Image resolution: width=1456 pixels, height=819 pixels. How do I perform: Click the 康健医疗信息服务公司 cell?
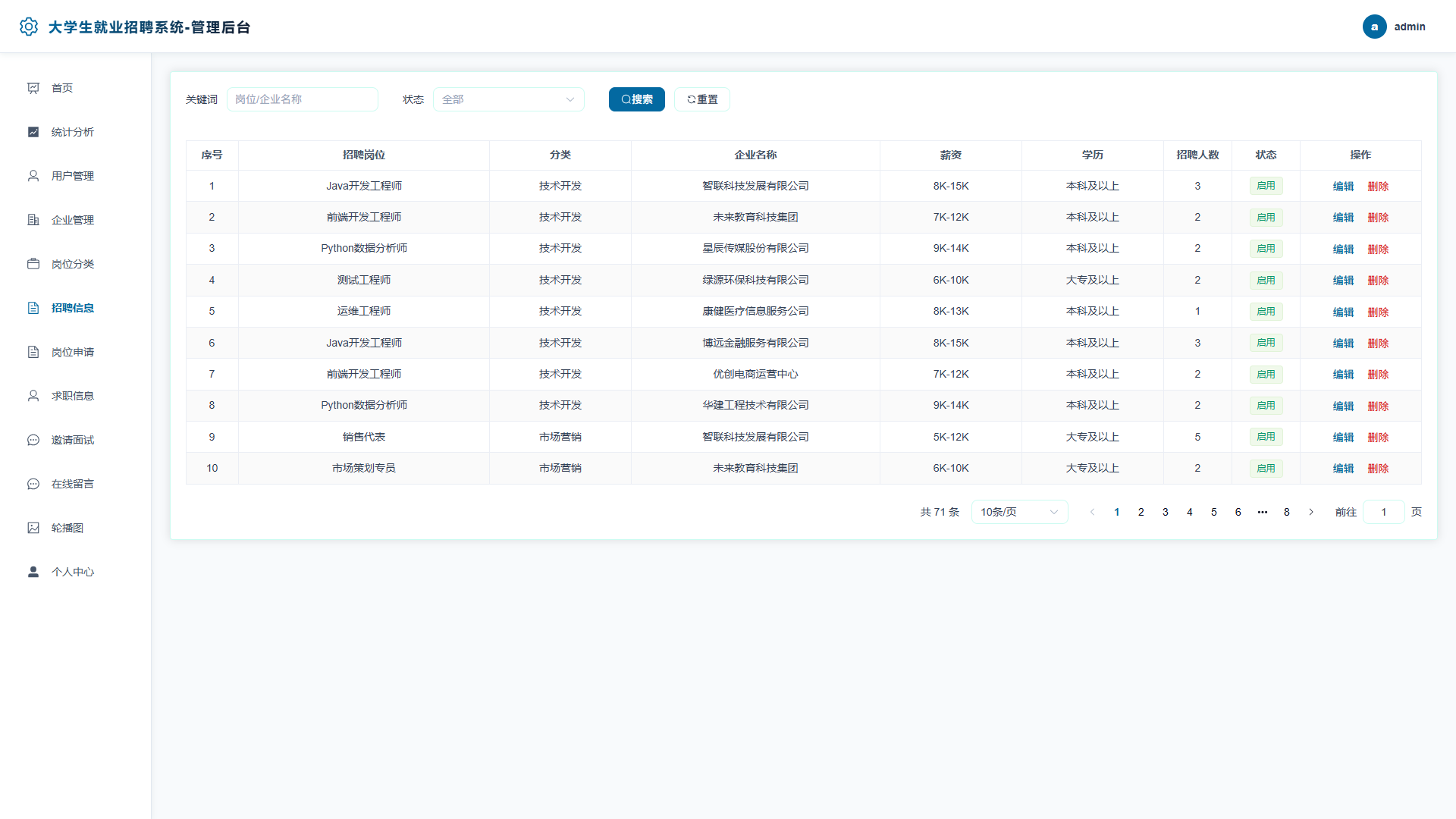pos(755,311)
